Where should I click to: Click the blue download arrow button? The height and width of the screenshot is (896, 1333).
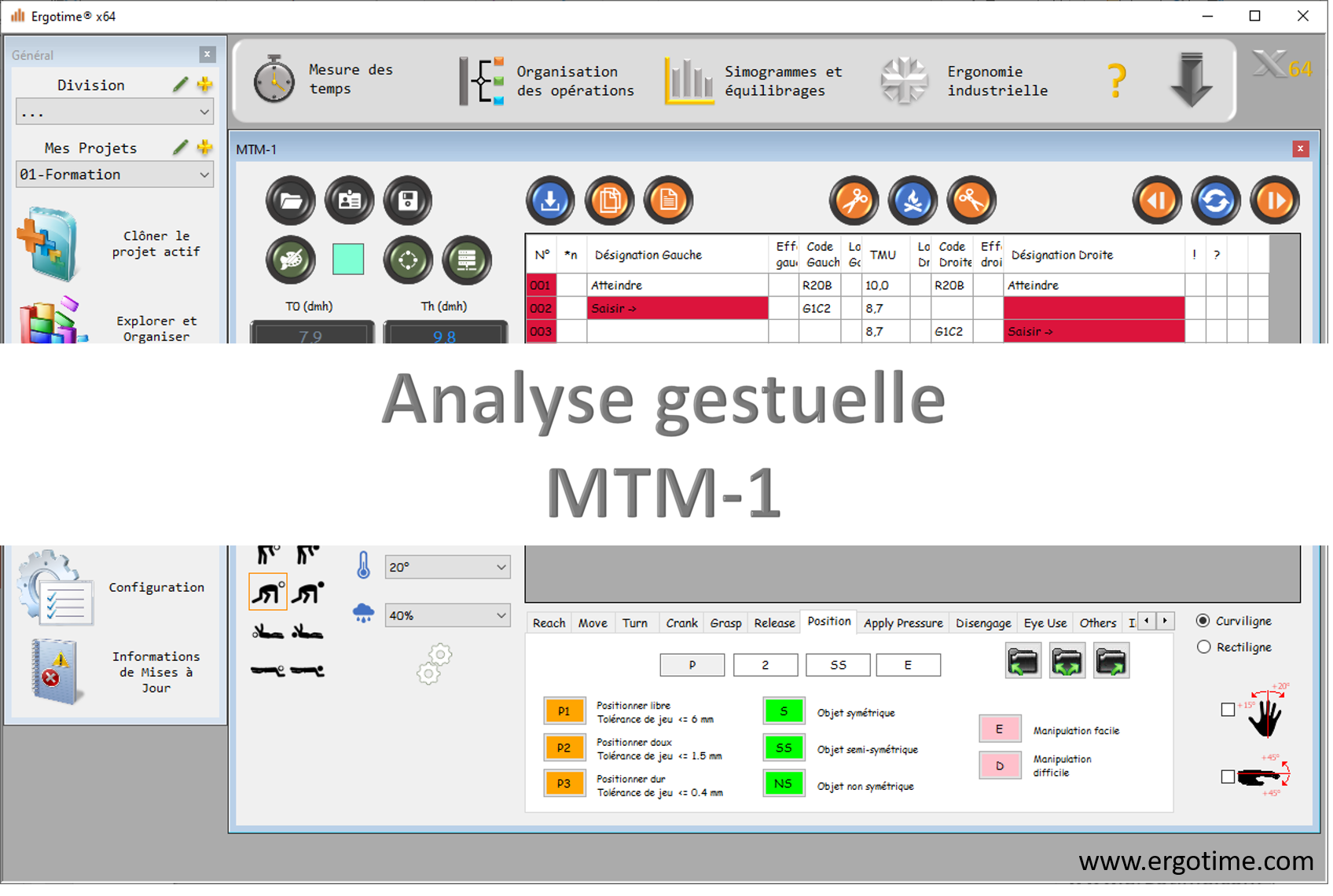click(x=551, y=201)
